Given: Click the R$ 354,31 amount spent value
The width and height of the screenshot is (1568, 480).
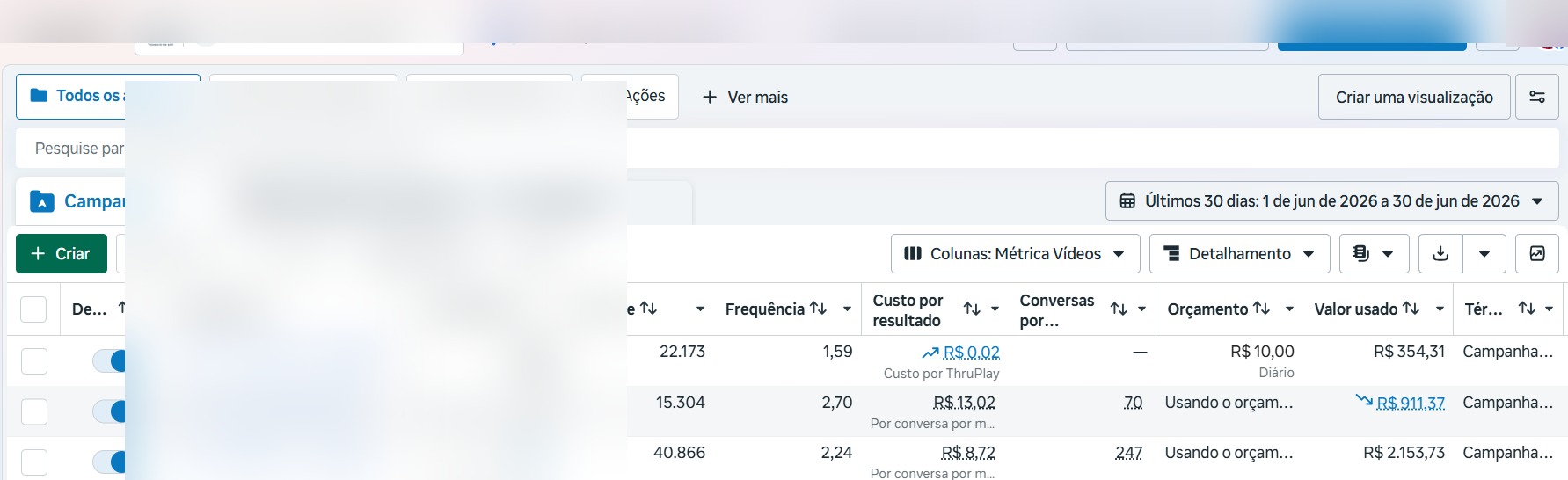Looking at the screenshot, I should [1409, 352].
